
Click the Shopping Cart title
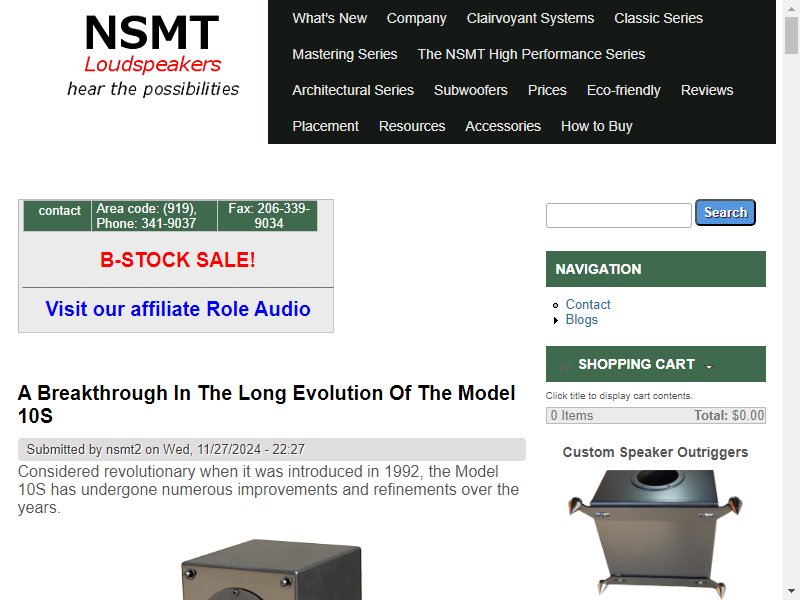point(636,364)
